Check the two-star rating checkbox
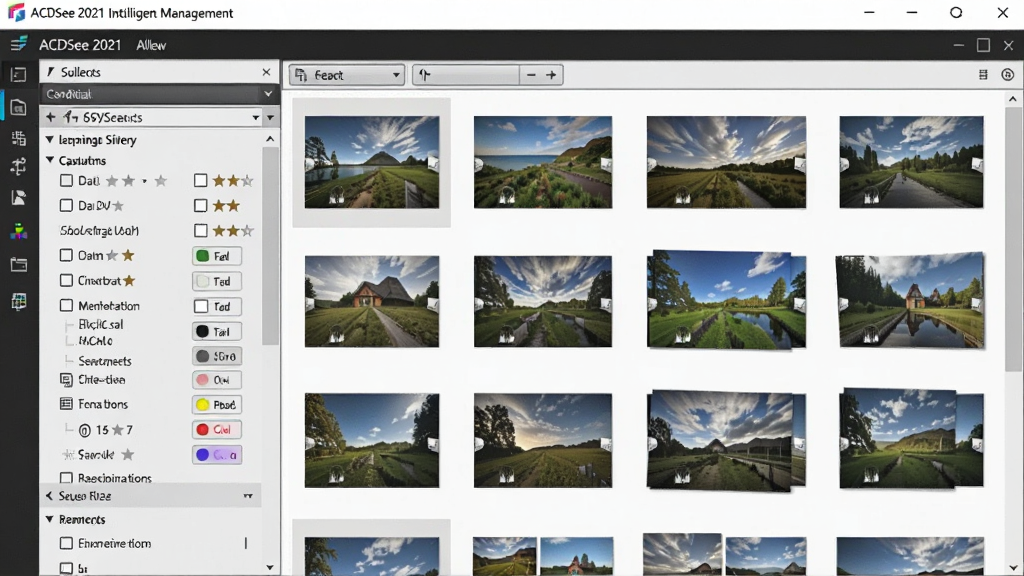The height and width of the screenshot is (576, 1024). (200, 206)
